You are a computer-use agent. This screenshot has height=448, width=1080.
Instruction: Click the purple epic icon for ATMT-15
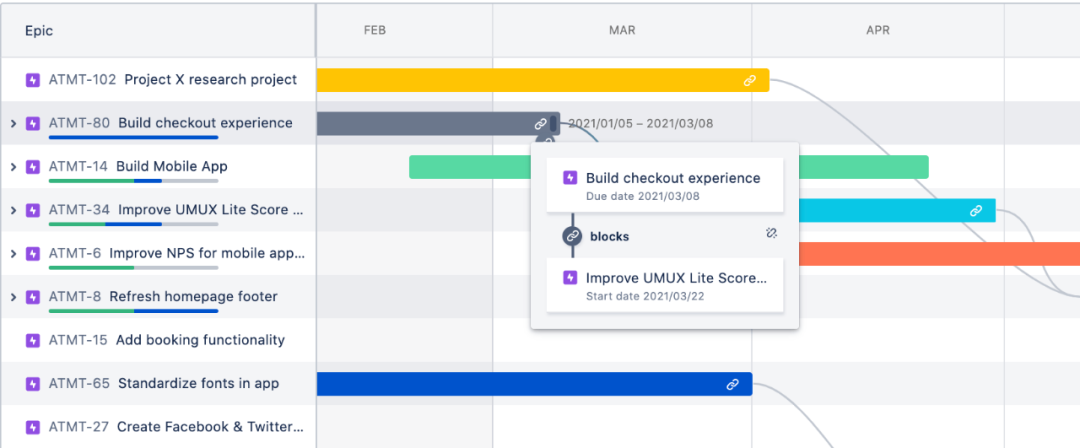pyautogui.click(x=32, y=340)
